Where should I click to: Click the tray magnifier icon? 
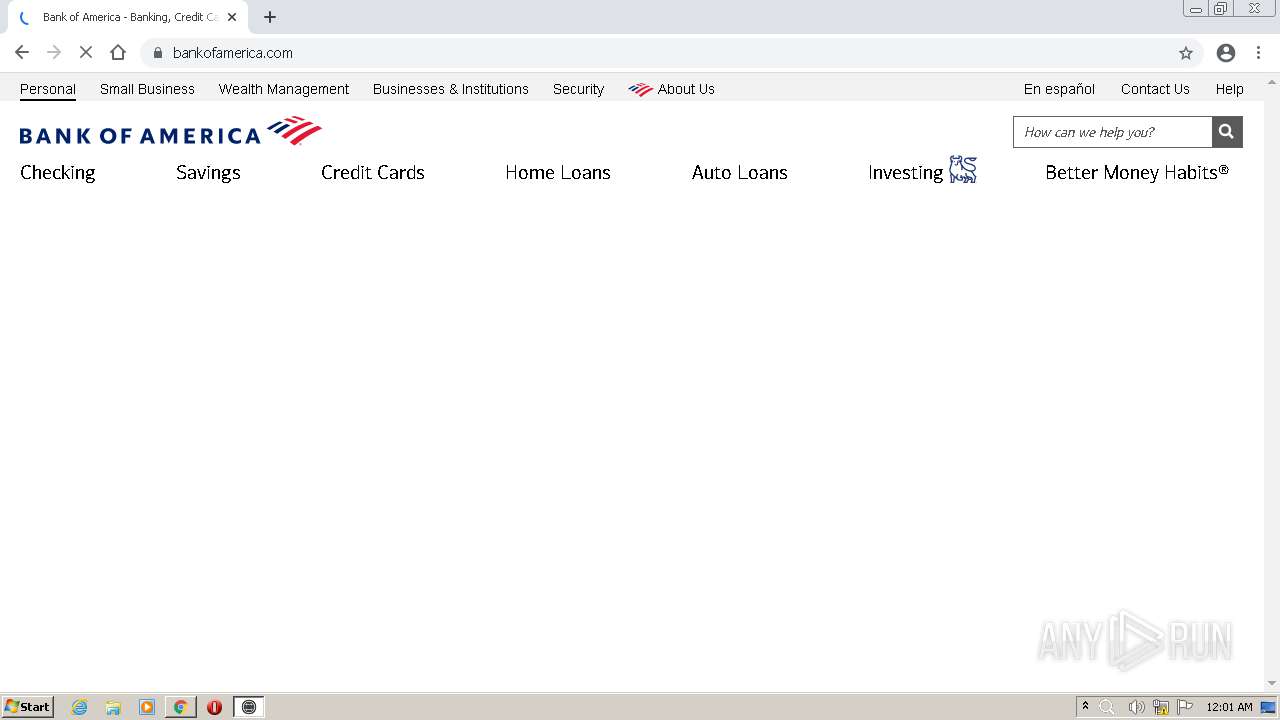coord(1107,707)
